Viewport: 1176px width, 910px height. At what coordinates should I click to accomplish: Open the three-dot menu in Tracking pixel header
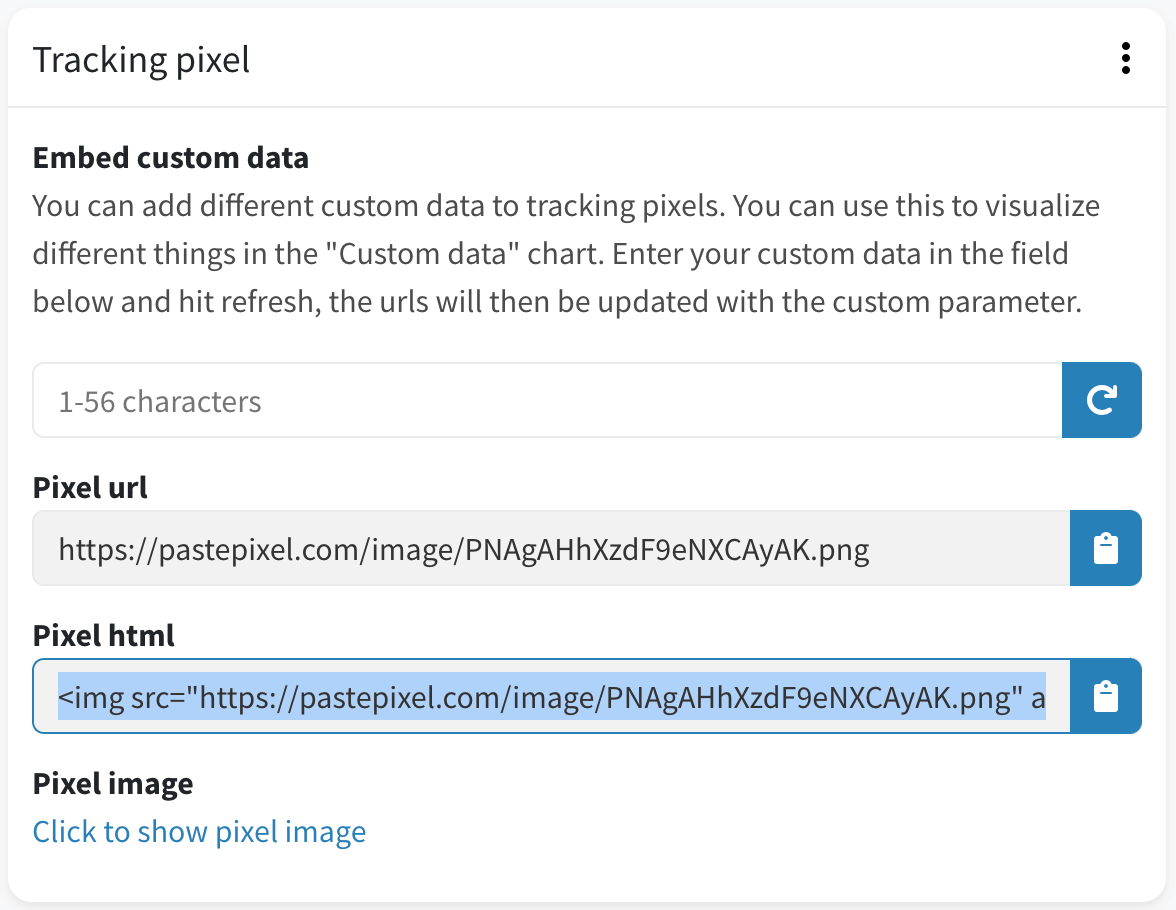coord(1125,59)
